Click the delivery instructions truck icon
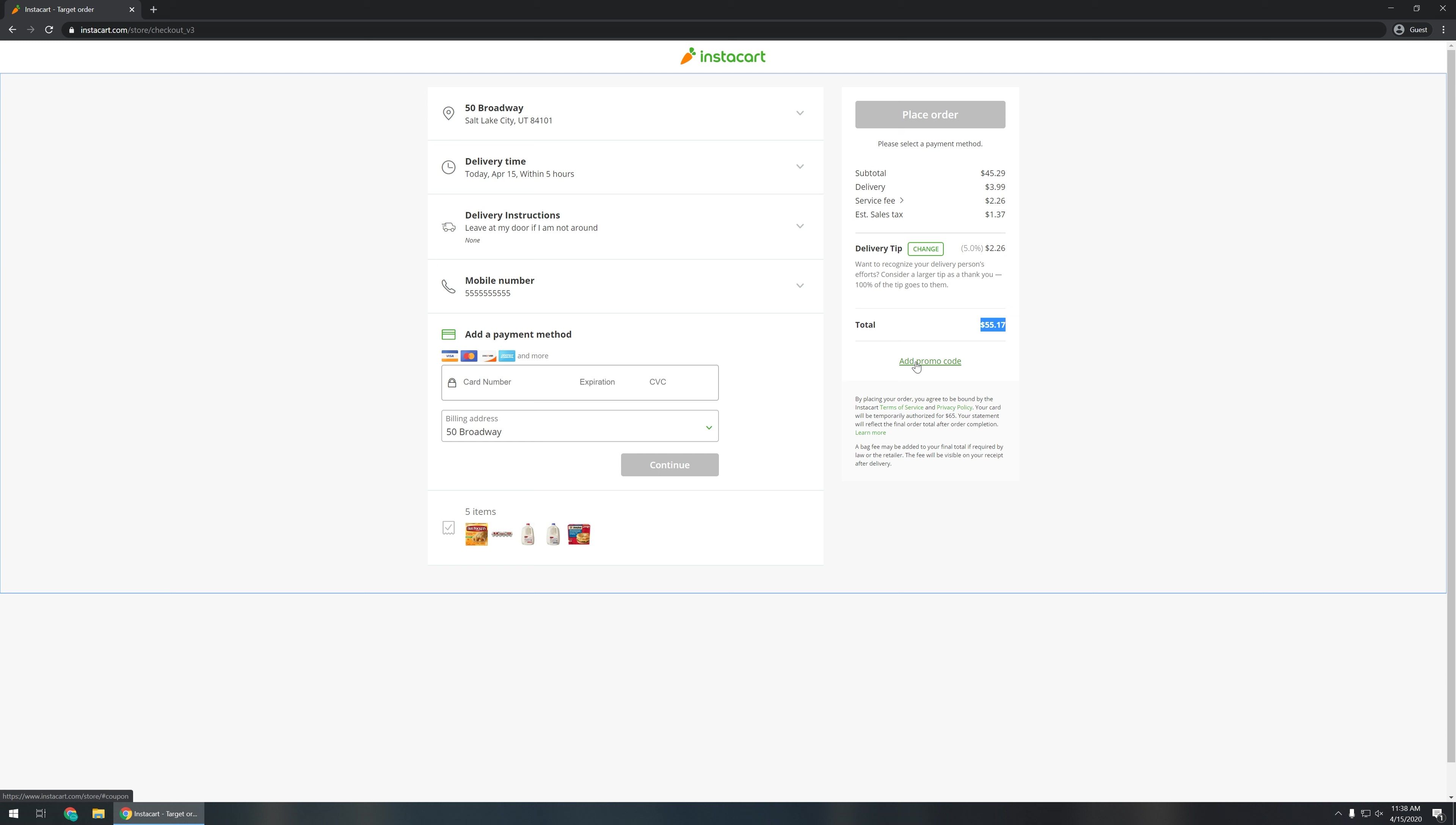Image resolution: width=1456 pixels, height=825 pixels. 448,227
